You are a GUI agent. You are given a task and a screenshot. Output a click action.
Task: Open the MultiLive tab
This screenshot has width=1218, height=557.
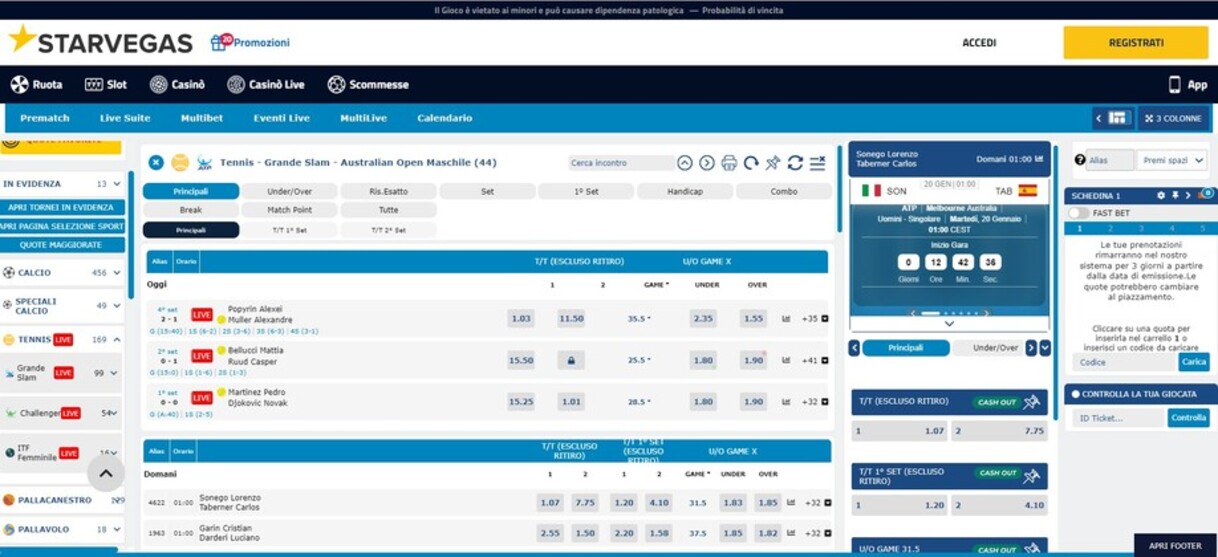363,118
